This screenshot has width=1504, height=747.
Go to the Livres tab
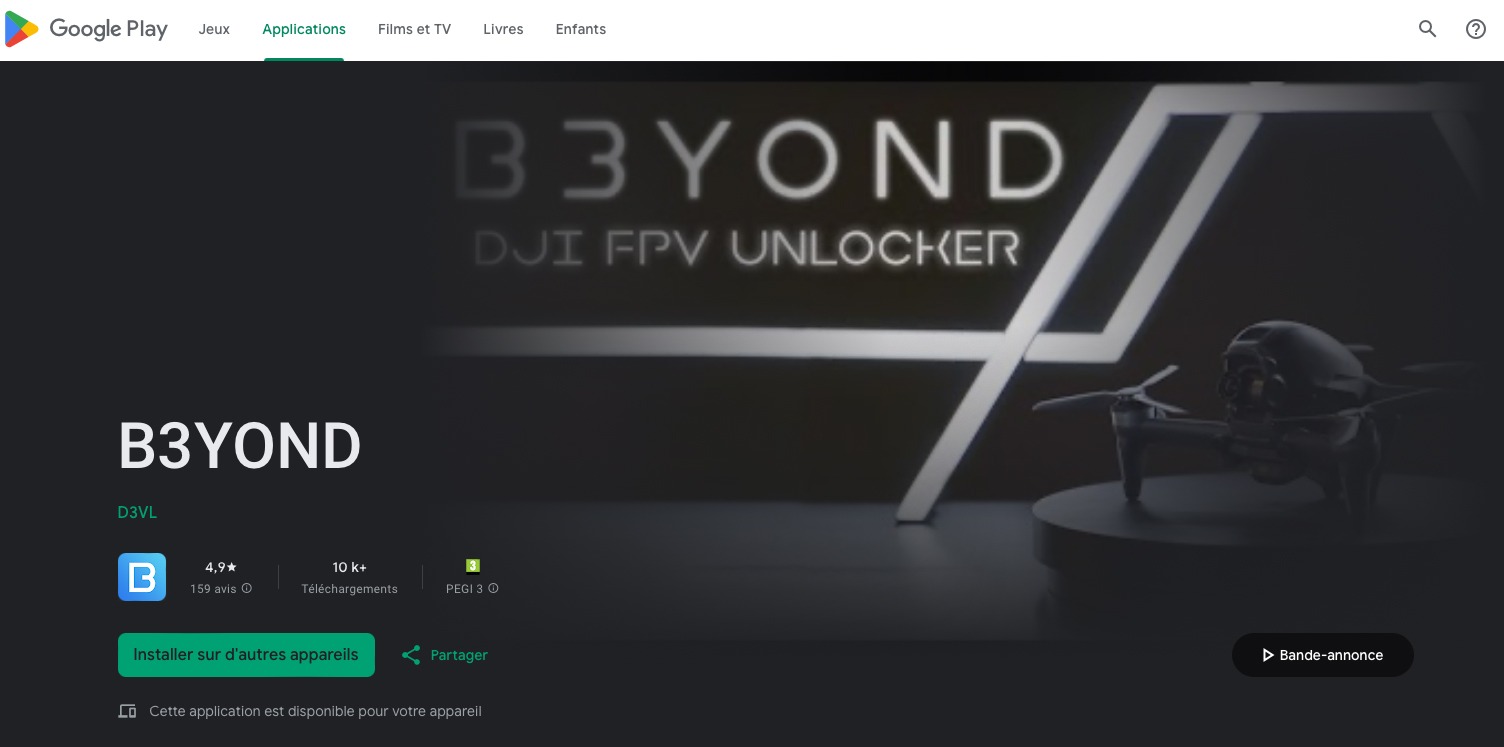[503, 29]
